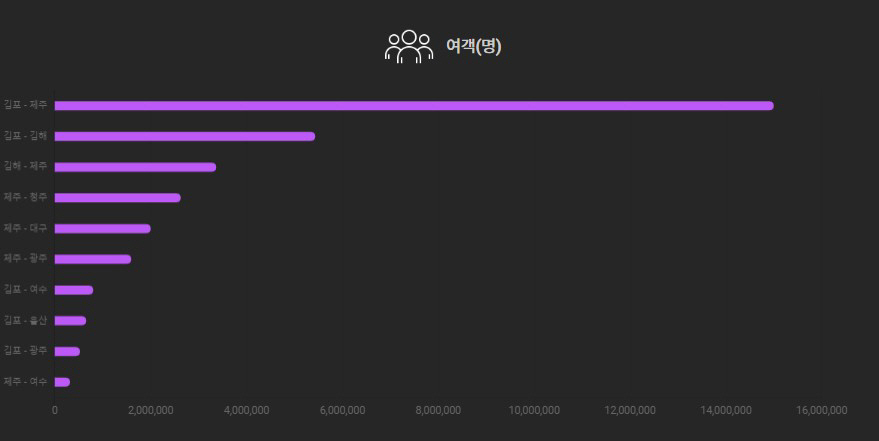Viewport: 879px width, 441px height.
Task: Click the 김포 - 울산 bar
Action: coord(70,320)
